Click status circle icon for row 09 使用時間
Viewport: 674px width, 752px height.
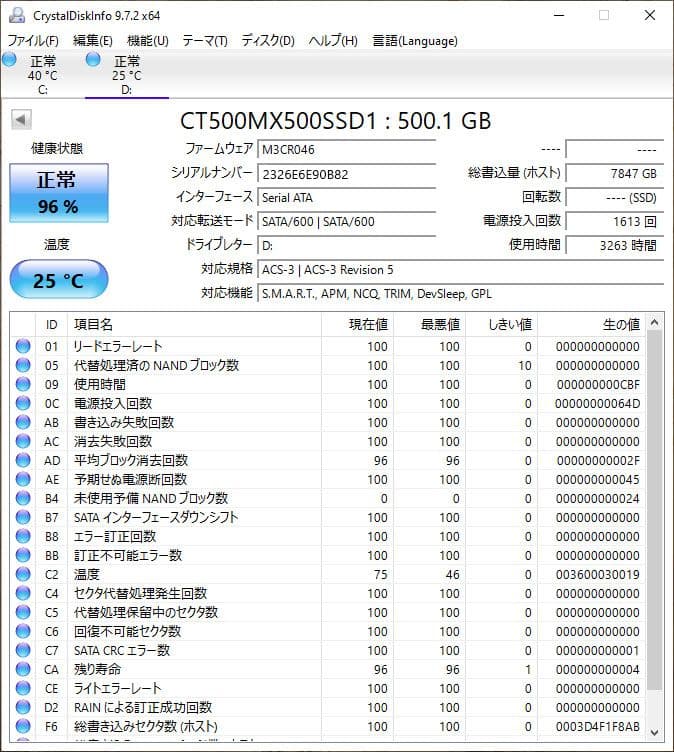23,384
